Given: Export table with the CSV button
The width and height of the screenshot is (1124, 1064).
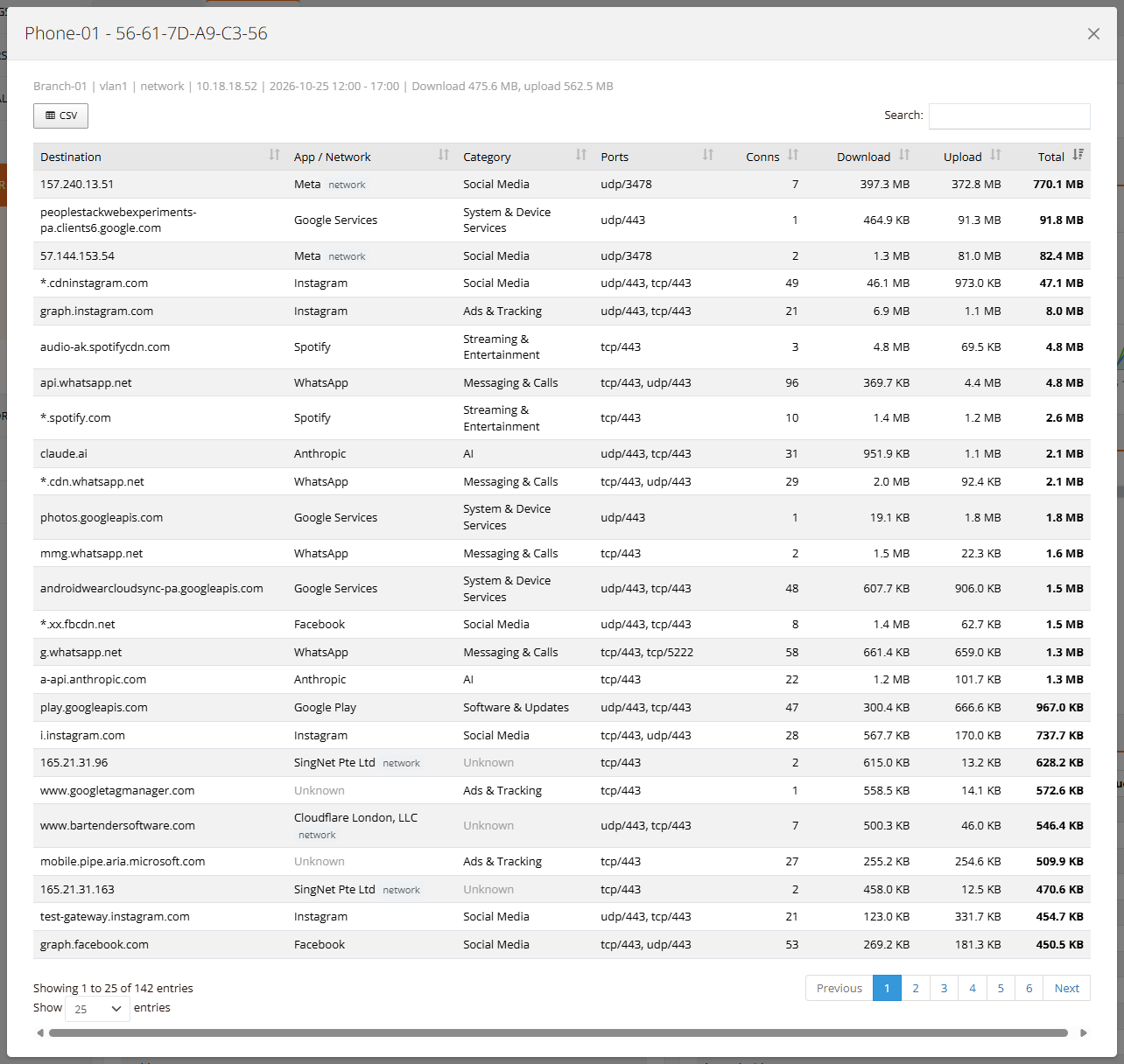Looking at the screenshot, I should [x=61, y=115].
